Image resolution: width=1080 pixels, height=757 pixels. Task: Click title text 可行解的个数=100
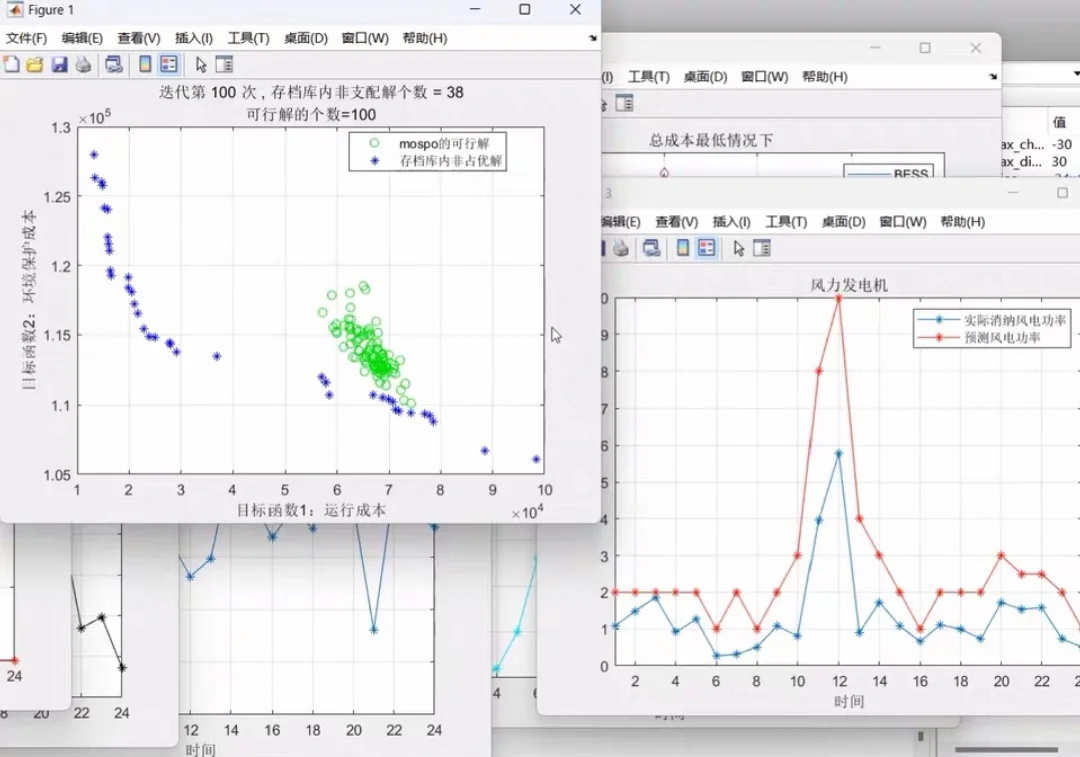tap(311, 114)
